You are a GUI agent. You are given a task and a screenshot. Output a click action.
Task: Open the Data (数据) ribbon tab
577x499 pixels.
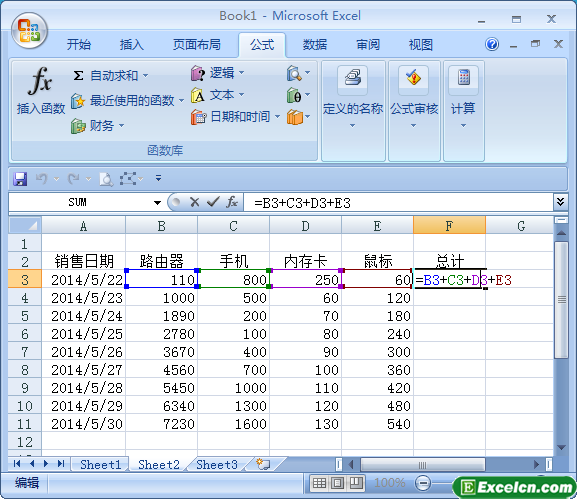pyautogui.click(x=315, y=45)
